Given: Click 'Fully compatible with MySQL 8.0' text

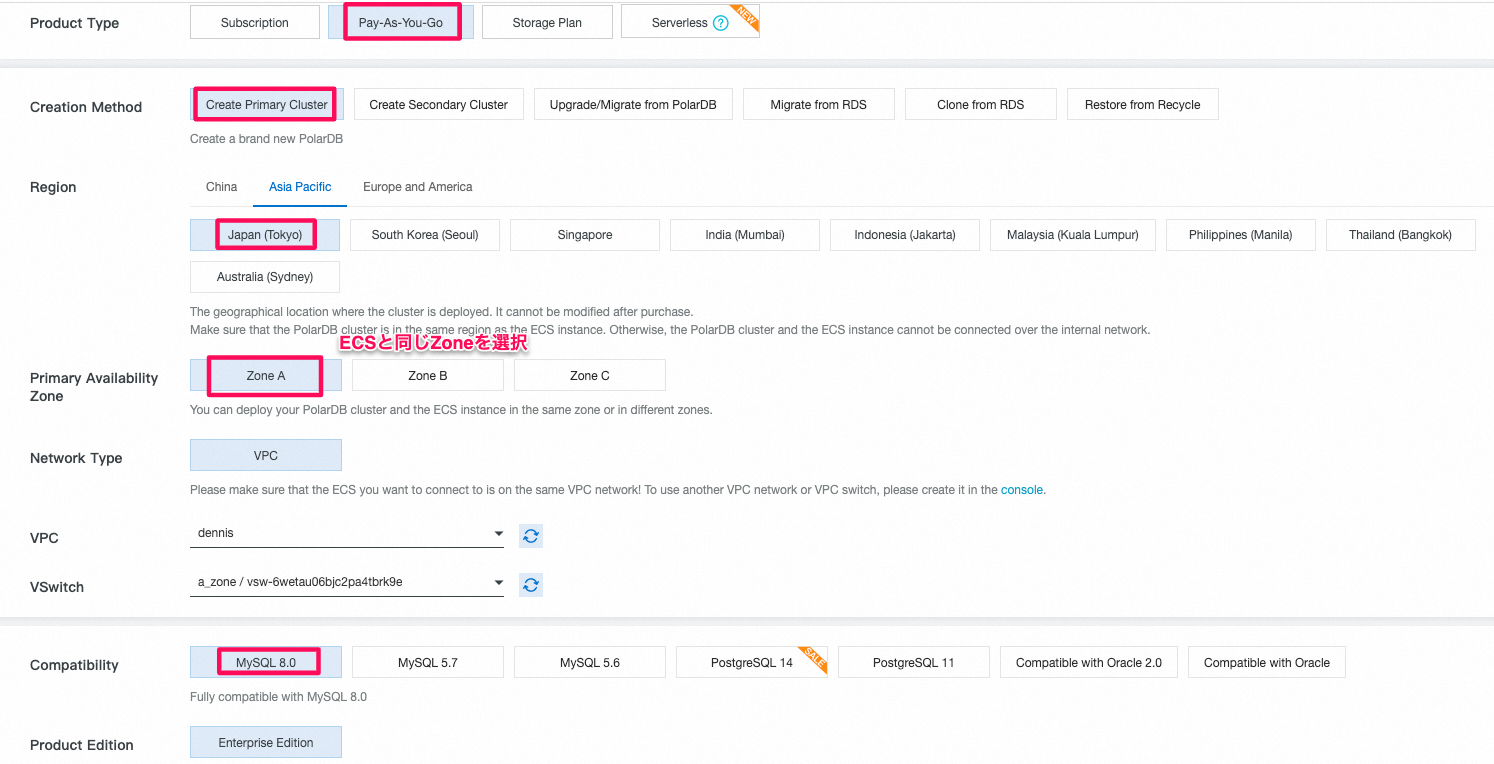Looking at the screenshot, I should click(x=279, y=697).
